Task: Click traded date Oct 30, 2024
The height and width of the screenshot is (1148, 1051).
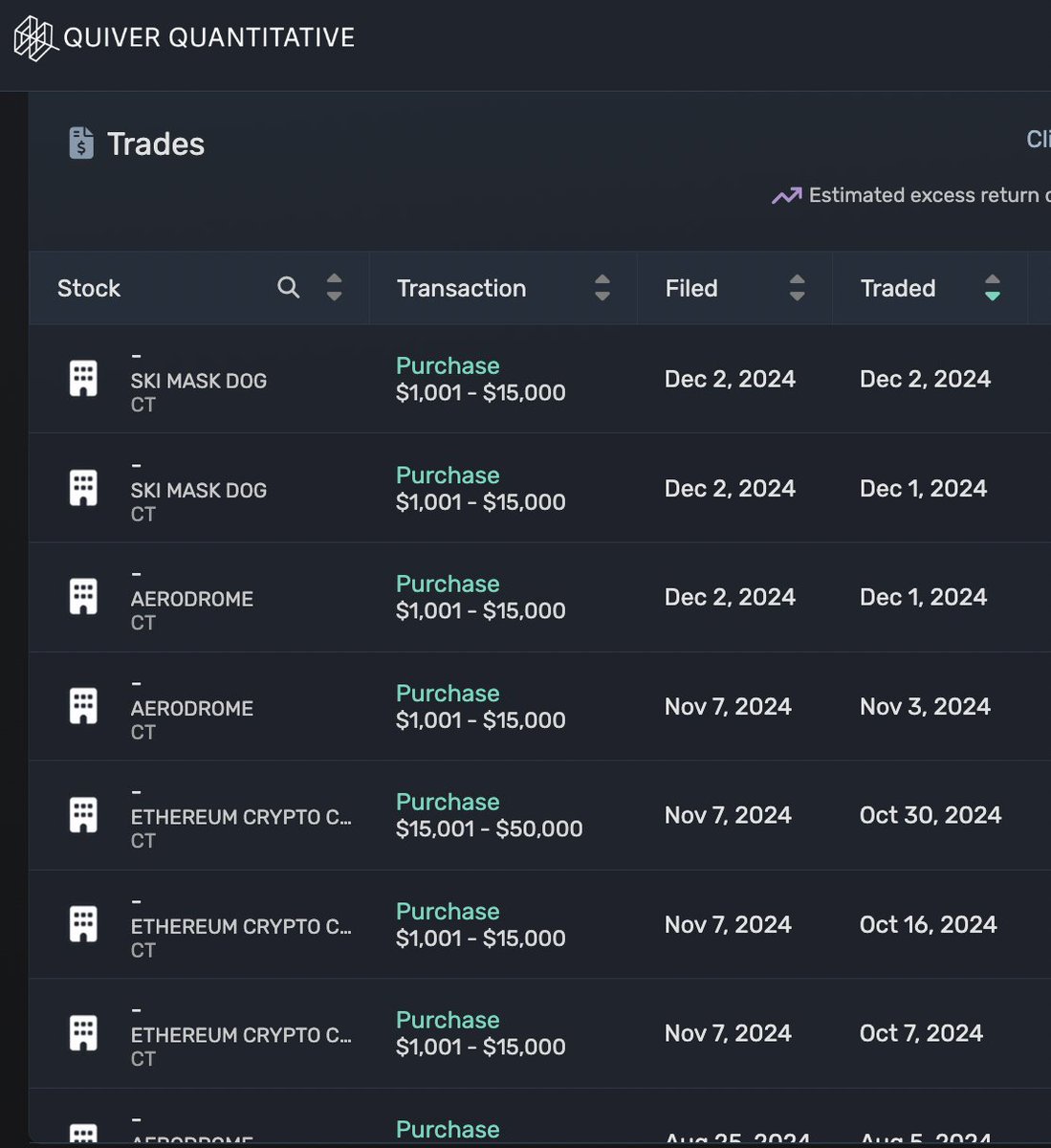Action: pos(931,815)
